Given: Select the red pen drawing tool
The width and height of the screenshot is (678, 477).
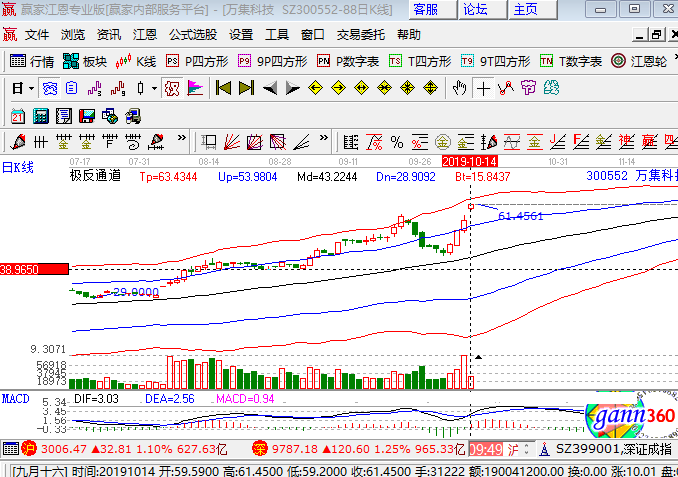Looking at the screenshot, I should [18, 142].
